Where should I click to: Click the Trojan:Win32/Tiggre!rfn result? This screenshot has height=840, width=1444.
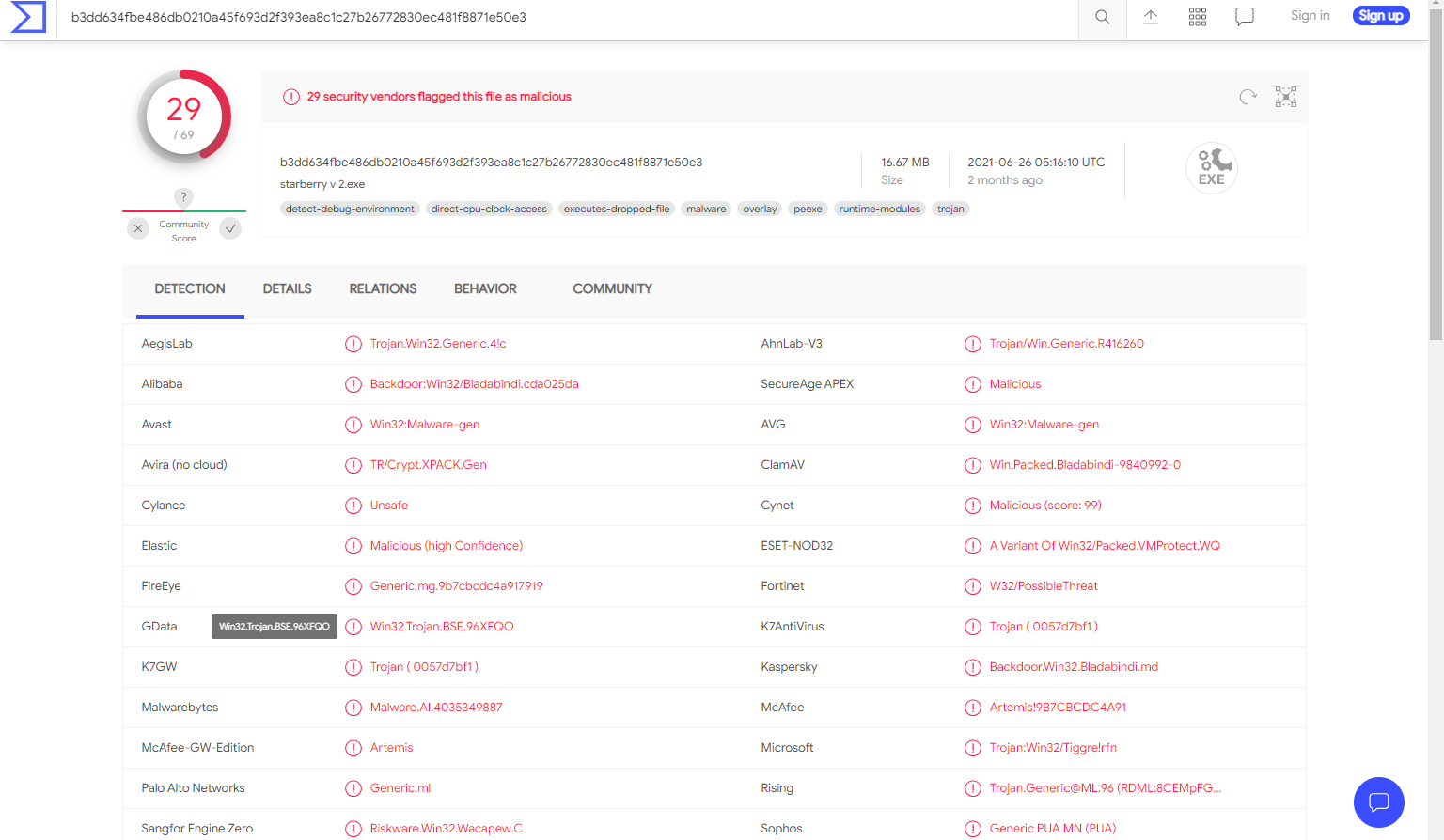[x=1053, y=748]
